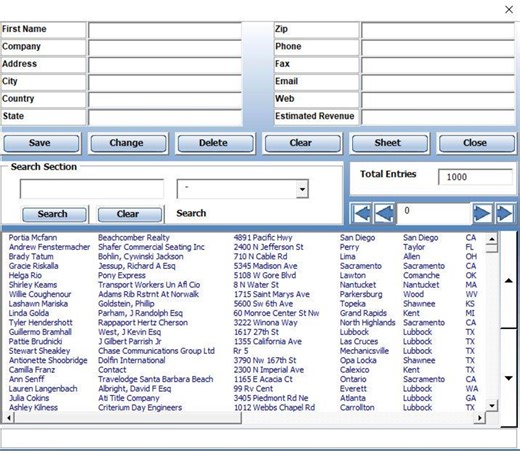Focus the Email input field
The width and height of the screenshot is (520, 451).
438,83
